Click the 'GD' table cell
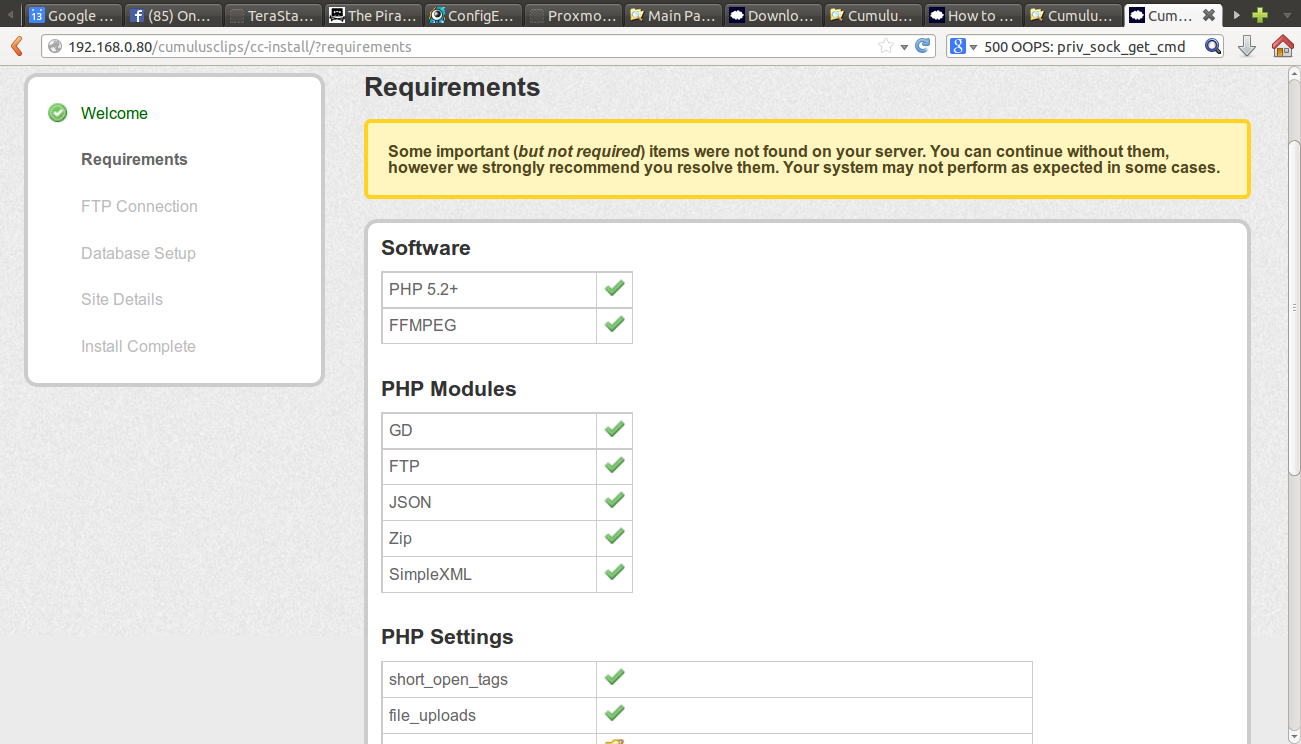The width and height of the screenshot is (1301, 744). (489, 431)
